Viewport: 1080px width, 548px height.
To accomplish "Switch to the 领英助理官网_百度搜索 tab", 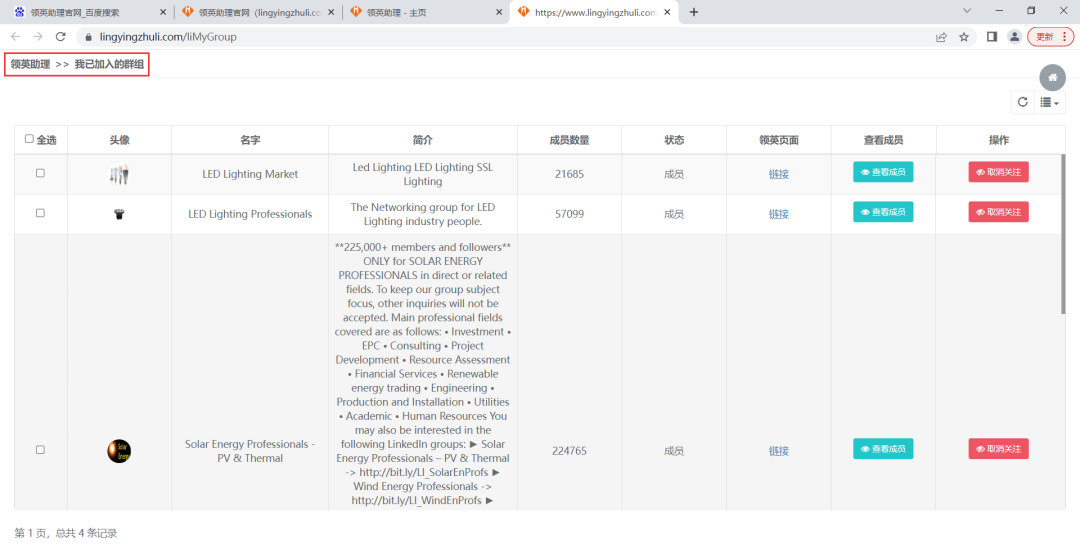I will [88, 12].
